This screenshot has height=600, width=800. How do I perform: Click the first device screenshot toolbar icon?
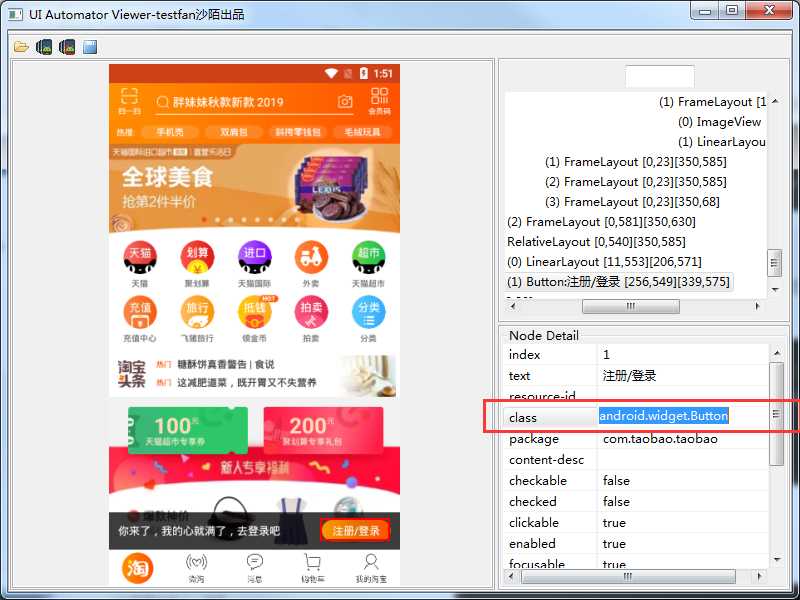coord(44,47)
